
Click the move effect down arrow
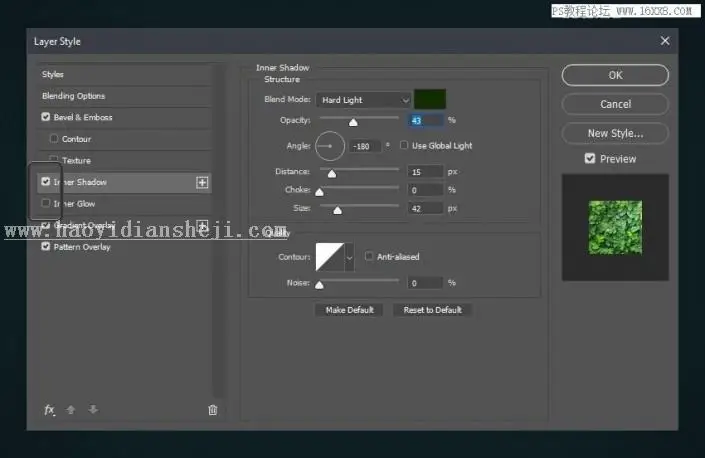(93, 409)
